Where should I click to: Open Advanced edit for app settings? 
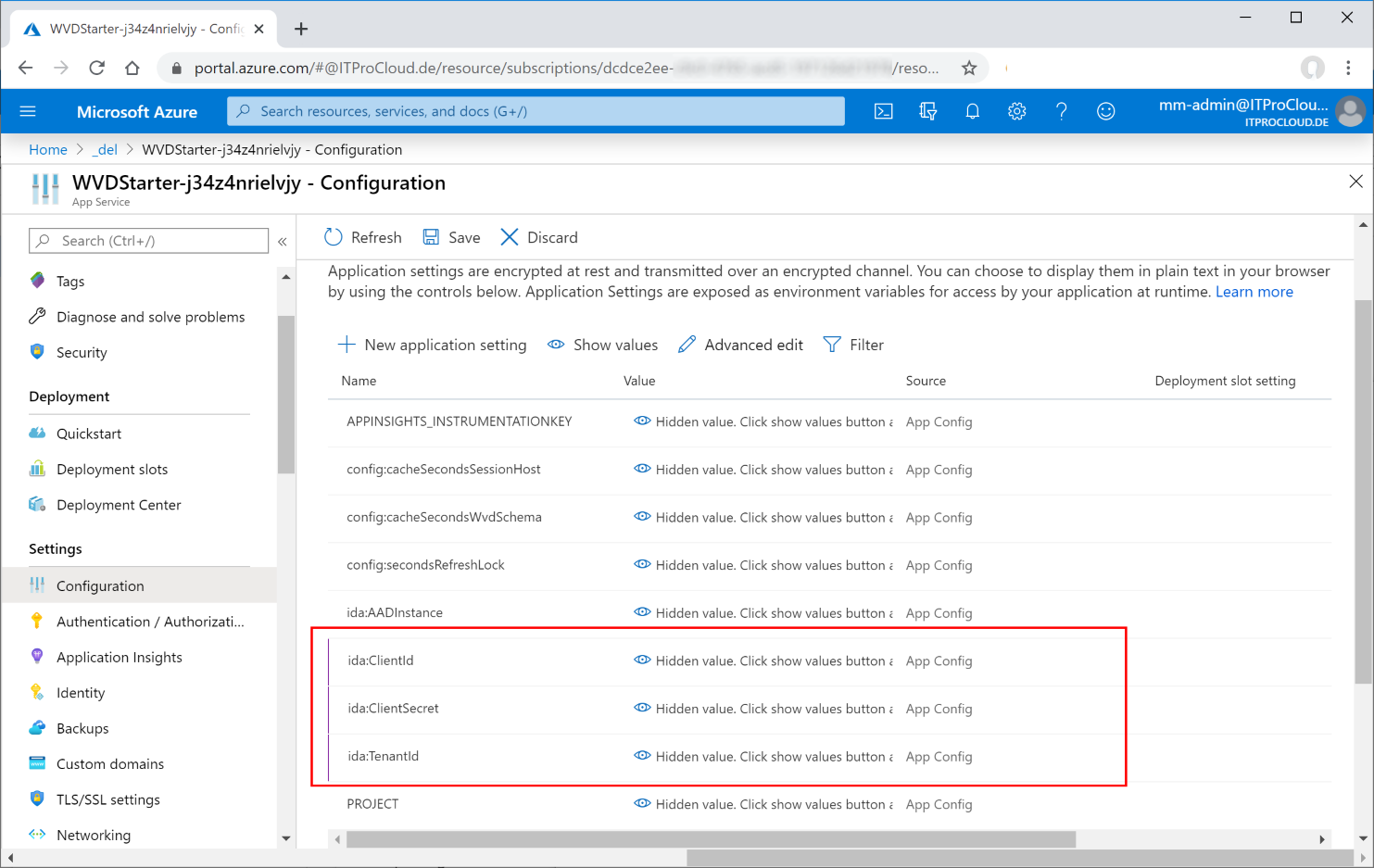pyautogui.click(x=740, y=345)
